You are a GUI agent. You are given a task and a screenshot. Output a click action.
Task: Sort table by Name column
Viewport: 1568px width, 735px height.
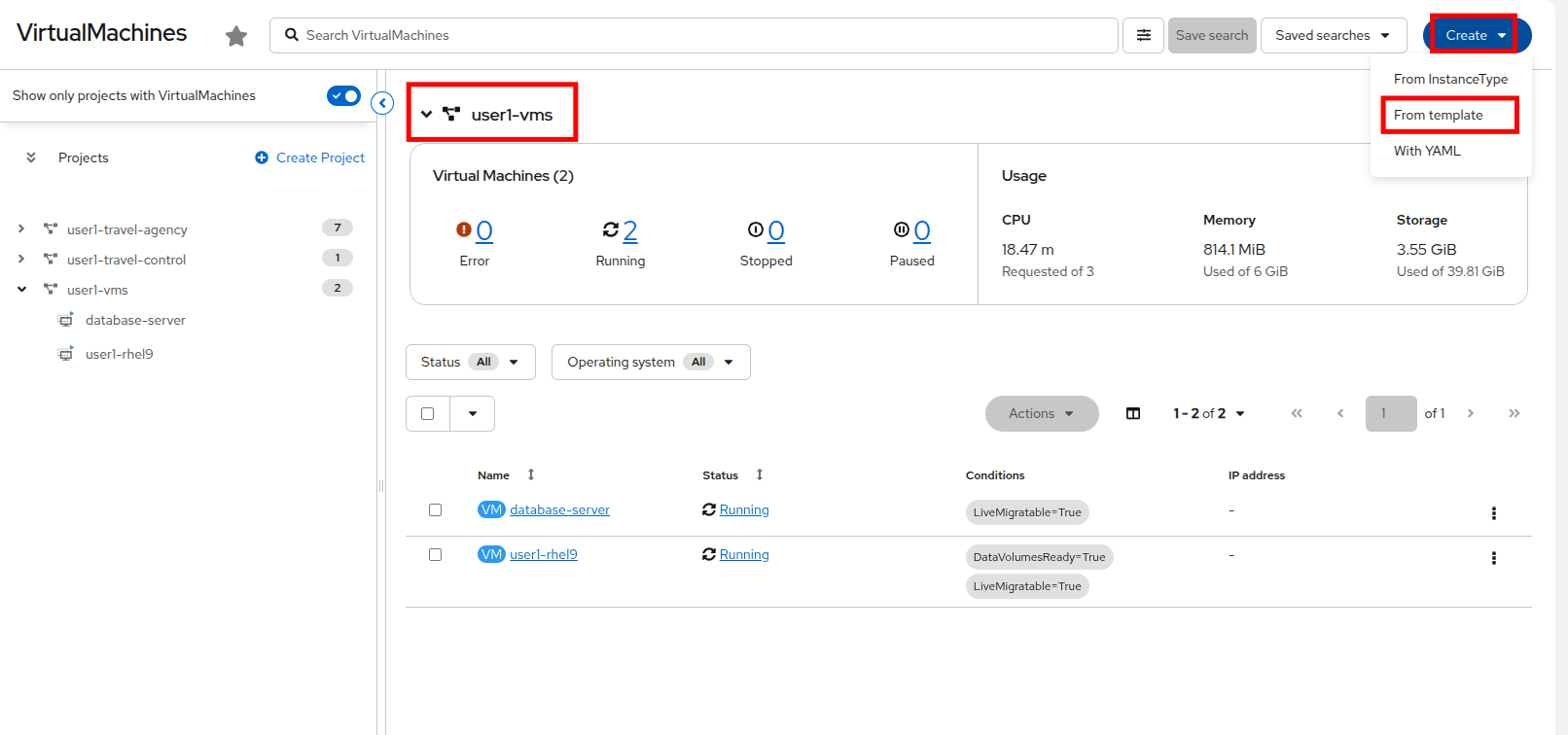click(x=531, y=474)
